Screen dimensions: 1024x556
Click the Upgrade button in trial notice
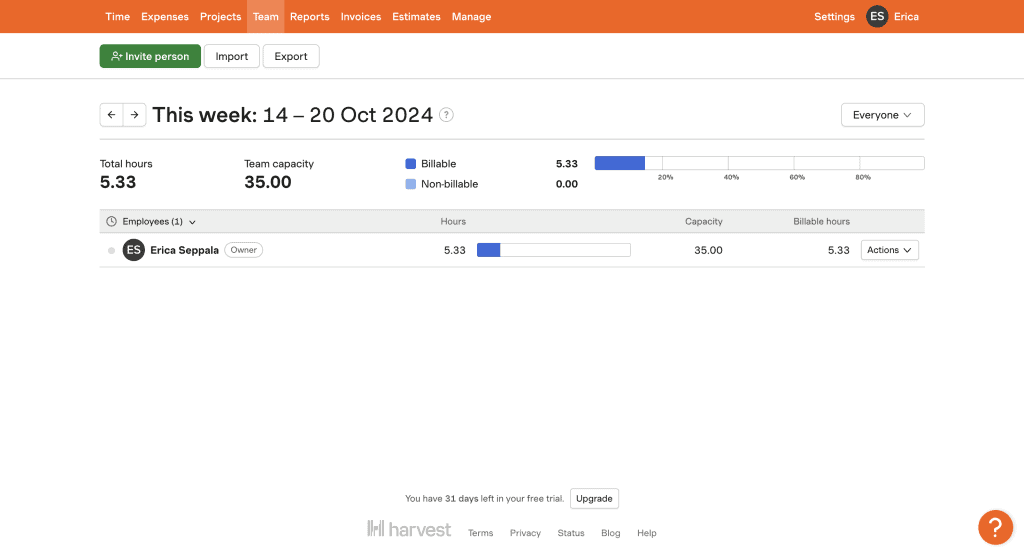coord(594,498)
